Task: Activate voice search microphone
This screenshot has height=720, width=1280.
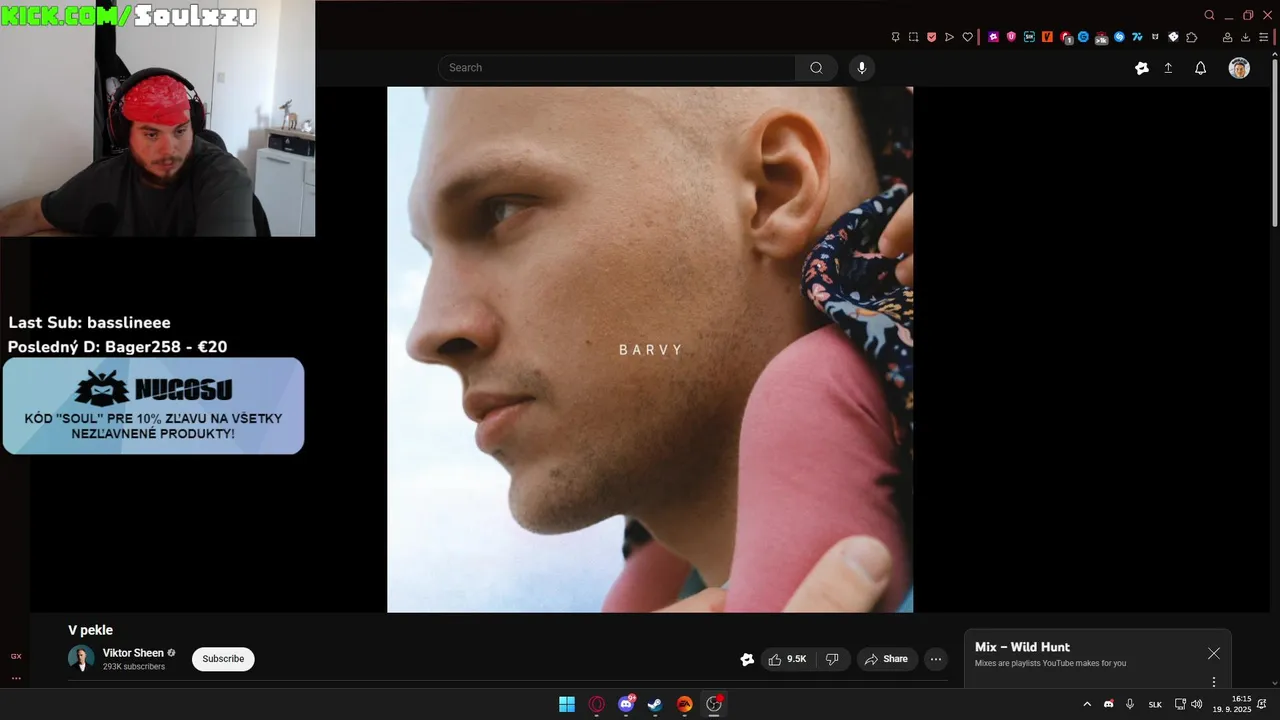Action: pos(862,68)
